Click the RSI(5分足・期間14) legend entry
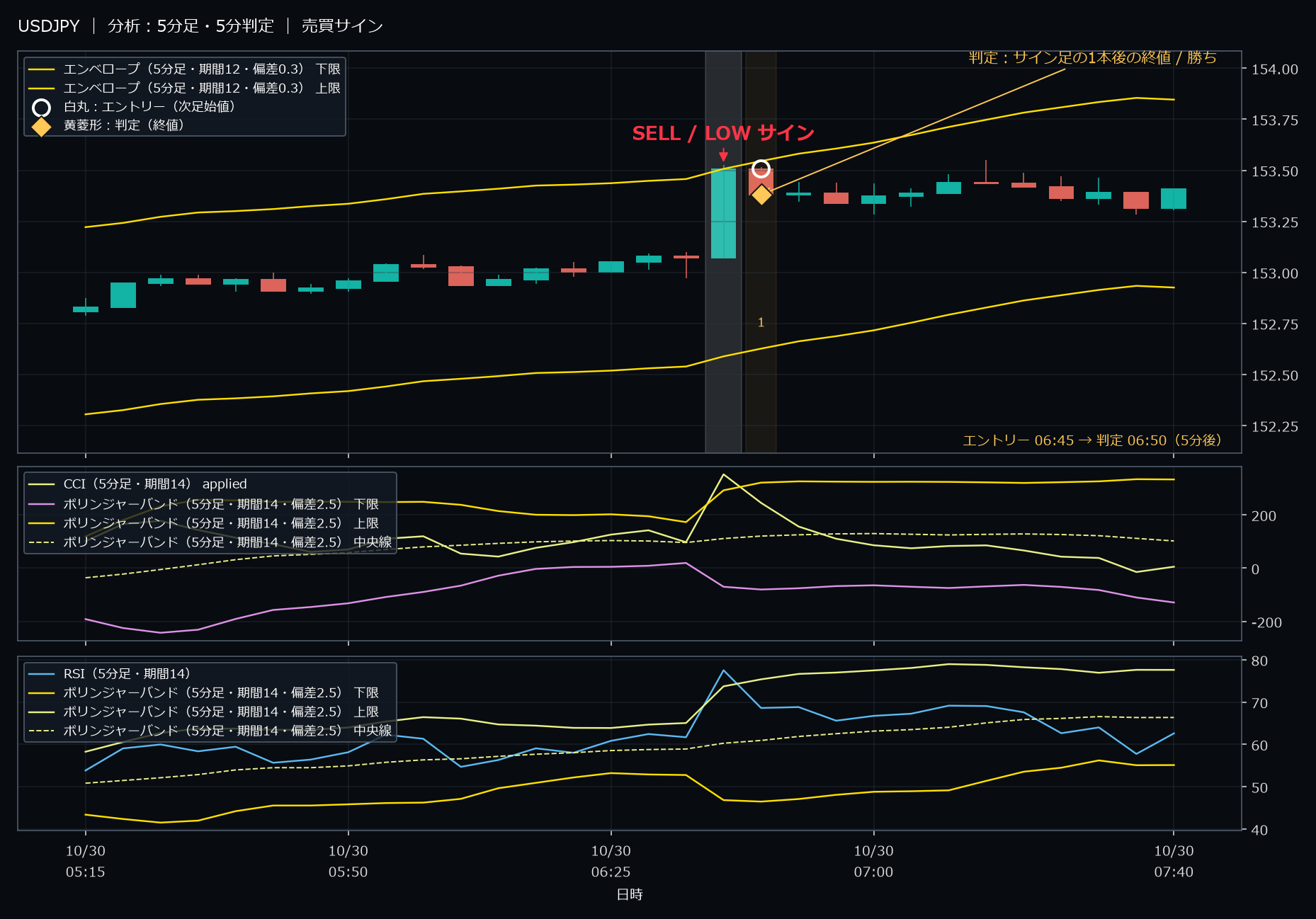This screenshot has height=919, width=1316. [x=110, y=674]
